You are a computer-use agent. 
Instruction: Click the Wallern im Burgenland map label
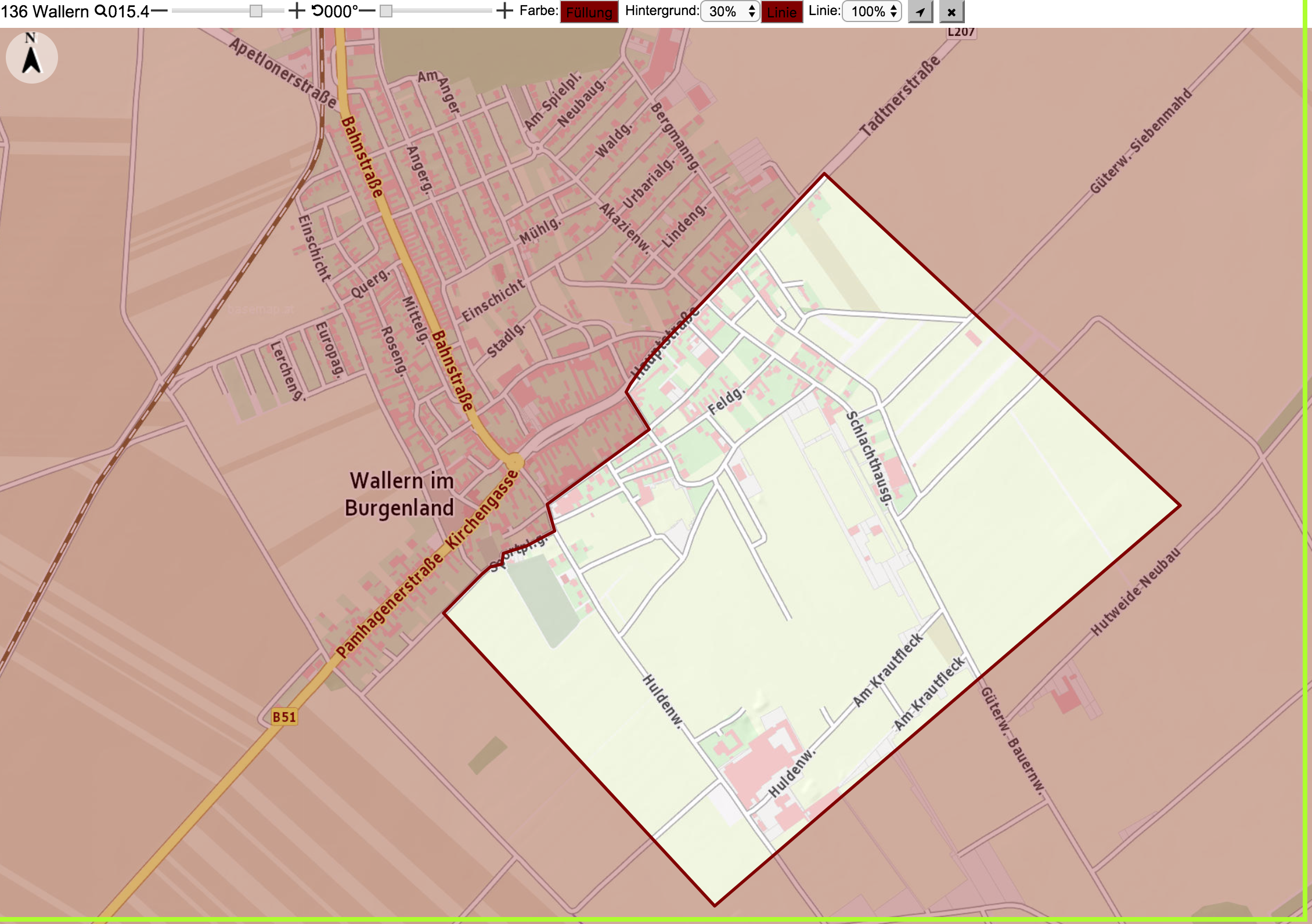[x=401, y=494]
